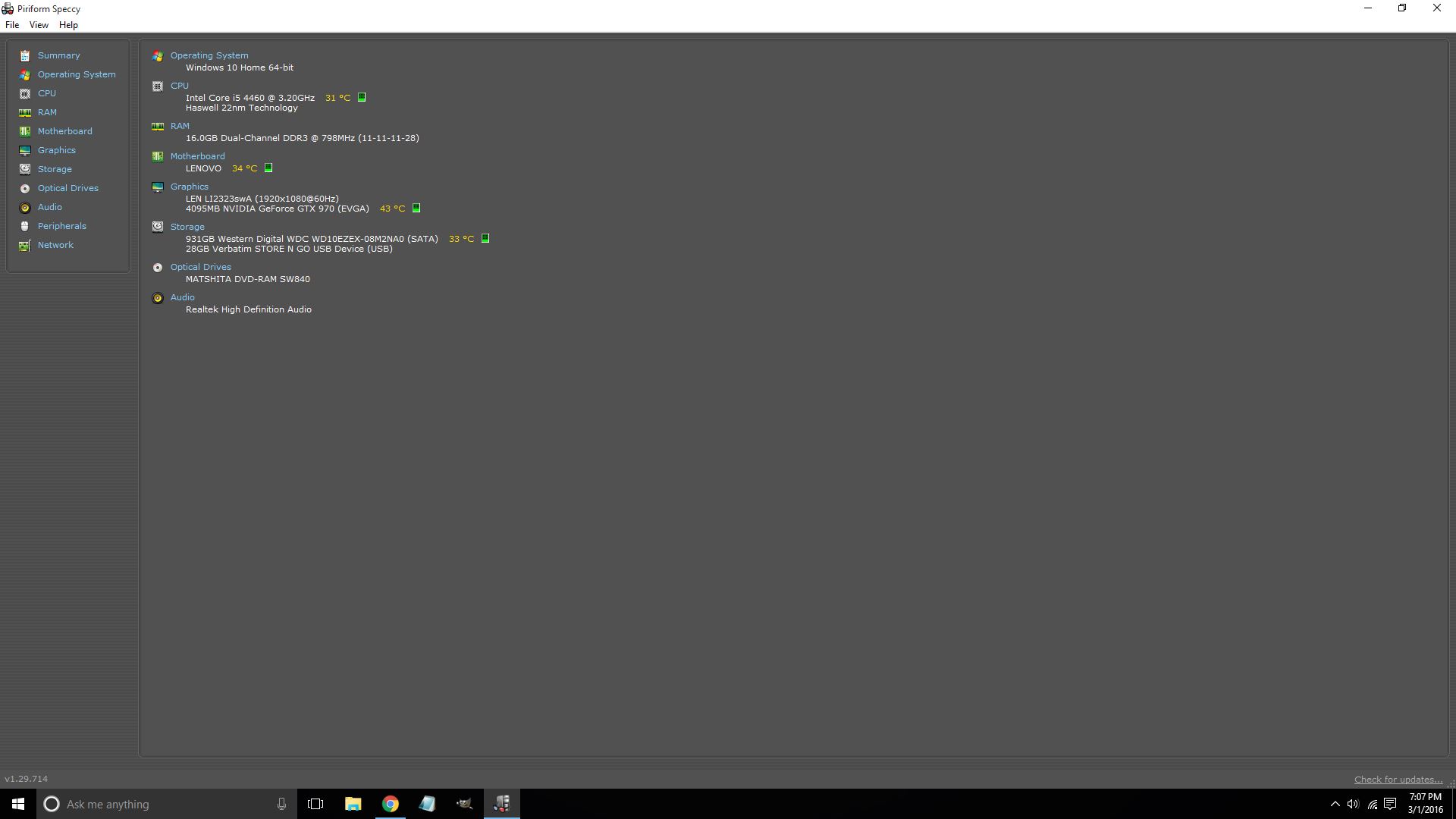
Task: Click the CPU icon in summary panel
Action: (158, 86)
